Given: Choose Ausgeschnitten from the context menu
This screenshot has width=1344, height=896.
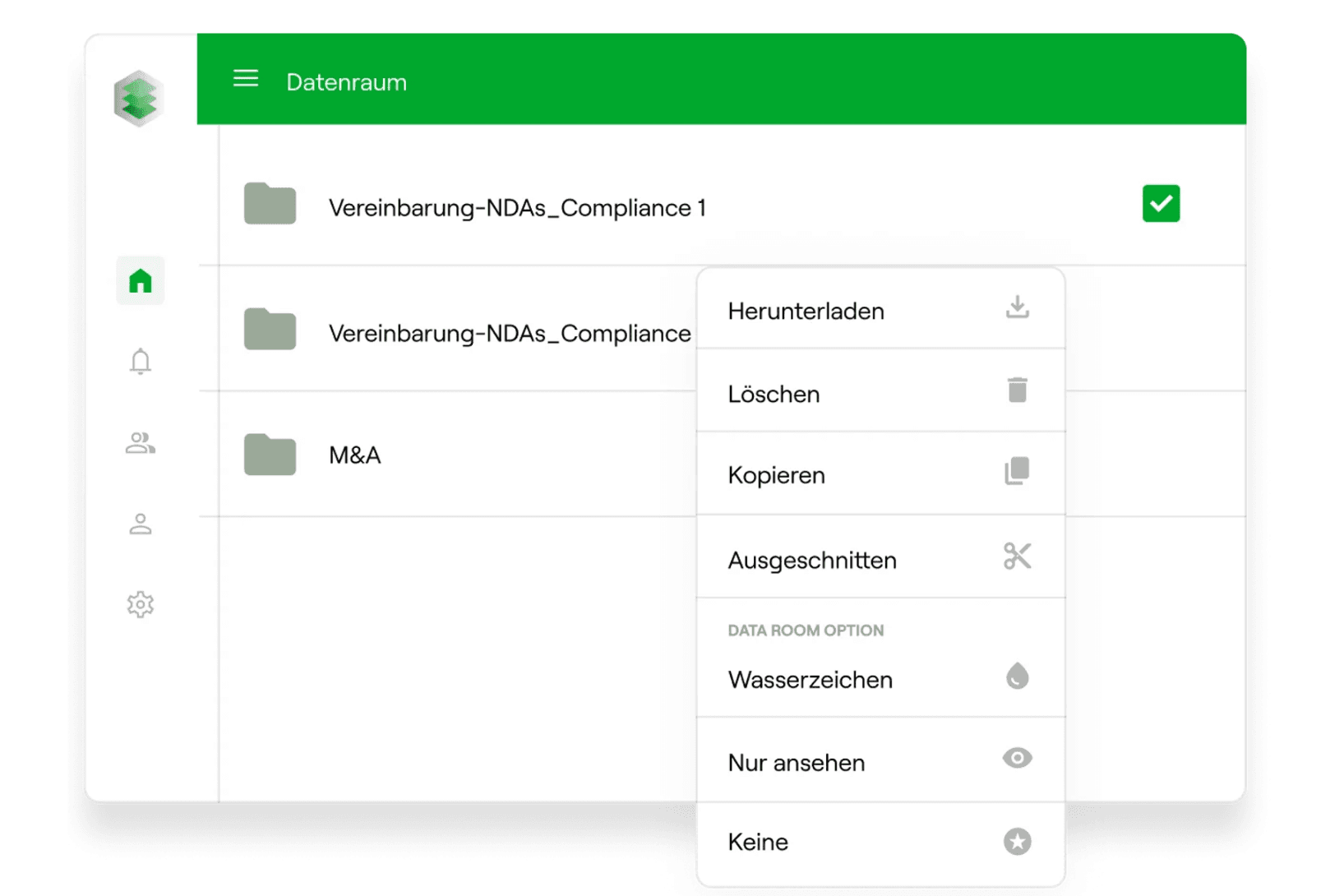Looking at the screenshot, I should point(880,557).
